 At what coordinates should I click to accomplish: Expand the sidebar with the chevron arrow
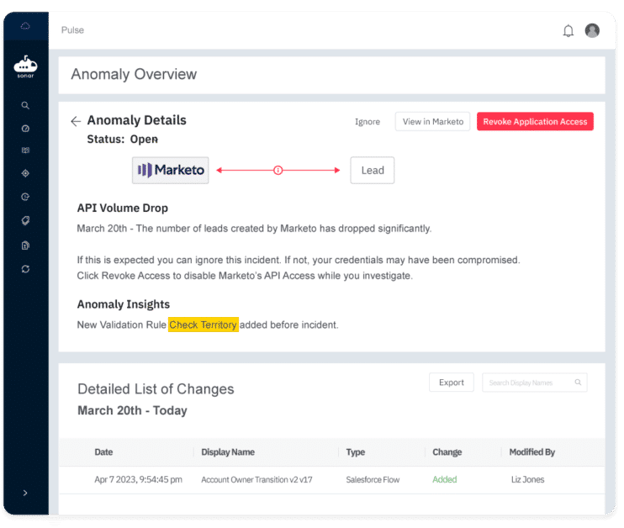click(x=25, y=493)
